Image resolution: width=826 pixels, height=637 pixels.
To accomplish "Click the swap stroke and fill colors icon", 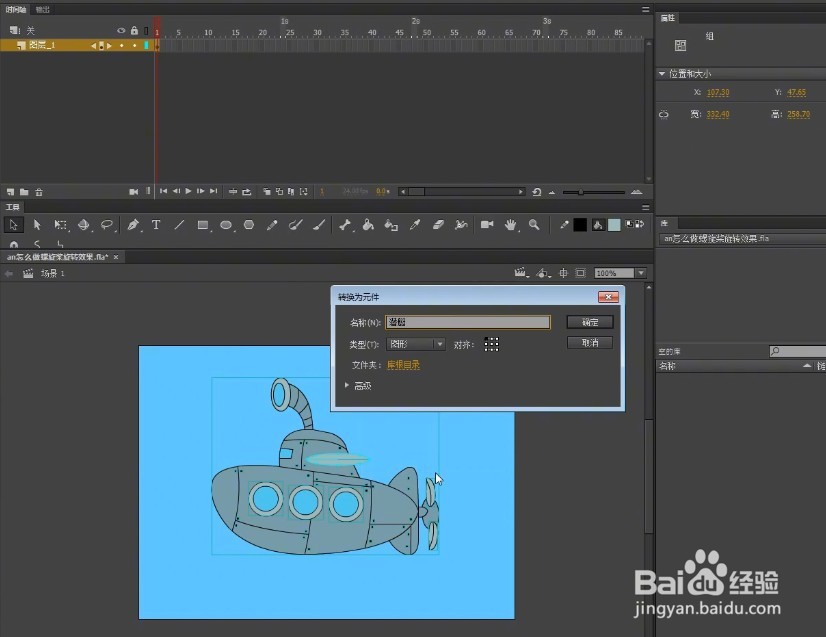I will pyautogui.click(x=639, y=224).
